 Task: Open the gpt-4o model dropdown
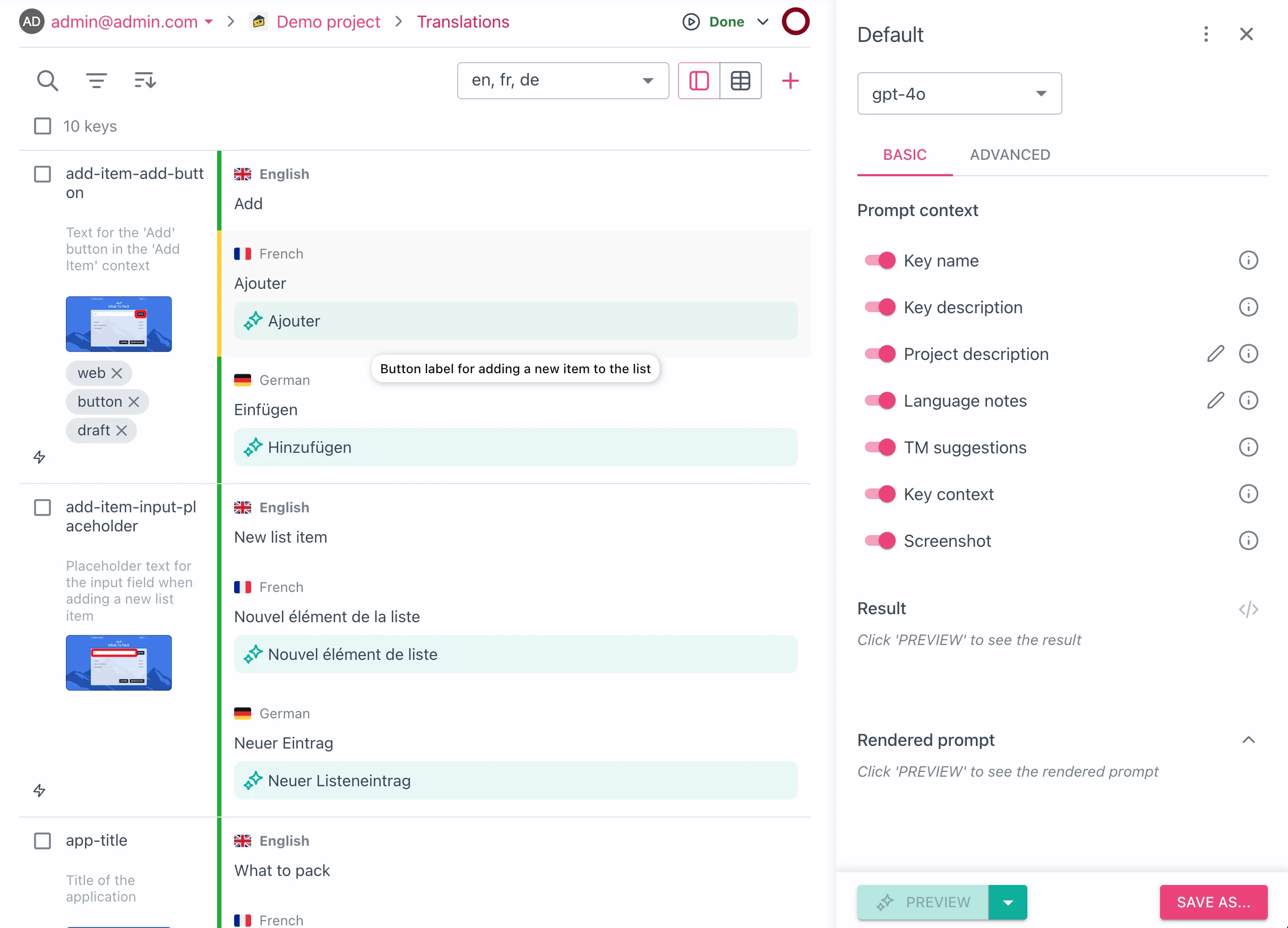pyautogui.click(x=959, y=94)
